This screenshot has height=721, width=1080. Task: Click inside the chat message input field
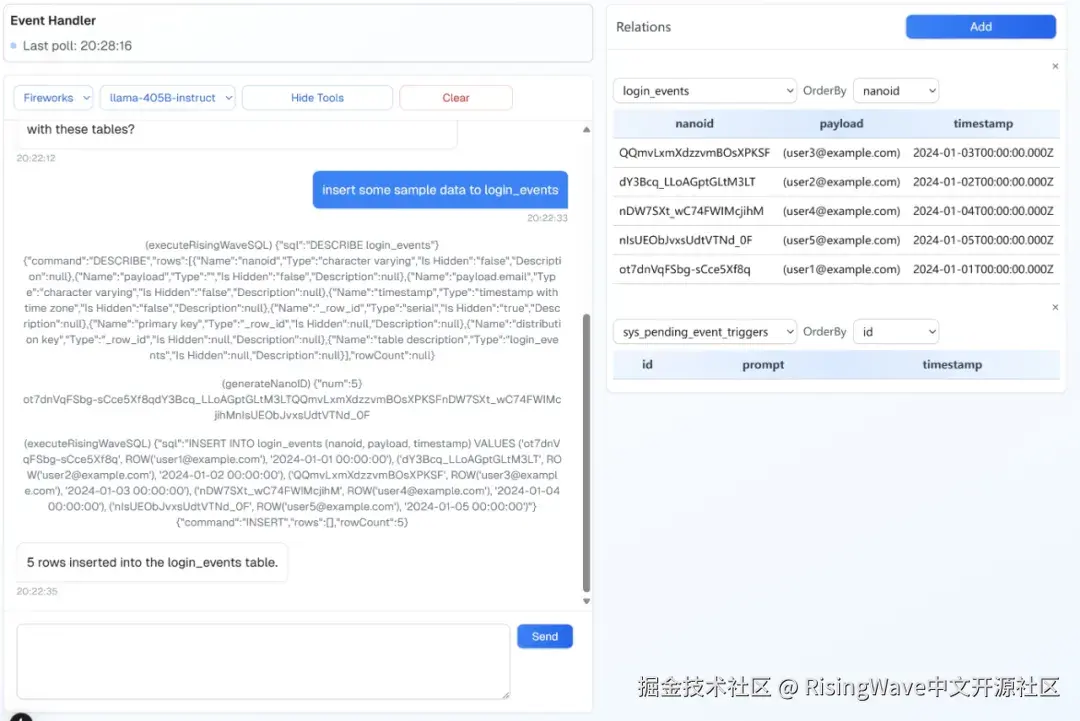coord(262,660)
